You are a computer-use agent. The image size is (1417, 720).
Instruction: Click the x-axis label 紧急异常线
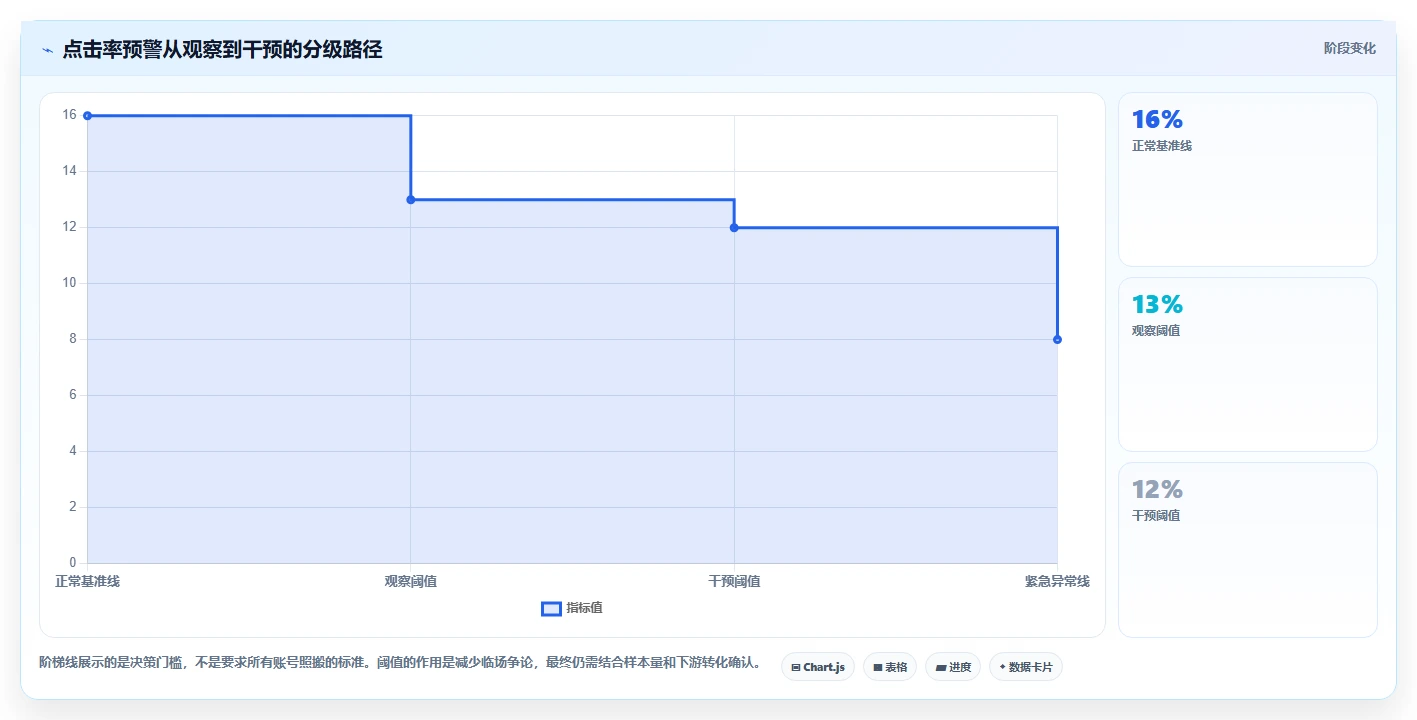pyautogui.click(x=1057, y=581)
